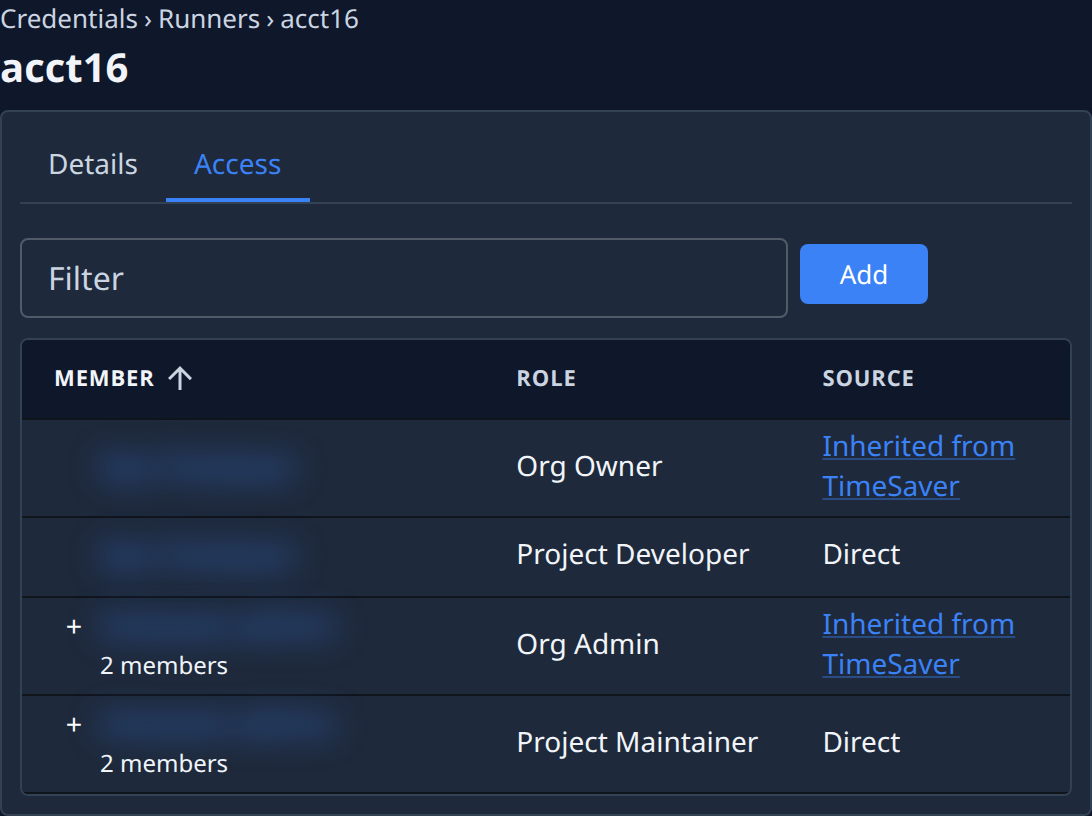Click 2 members text in Org Admin row
Screen dimensions: 1092x816
(x=164, y=666)
